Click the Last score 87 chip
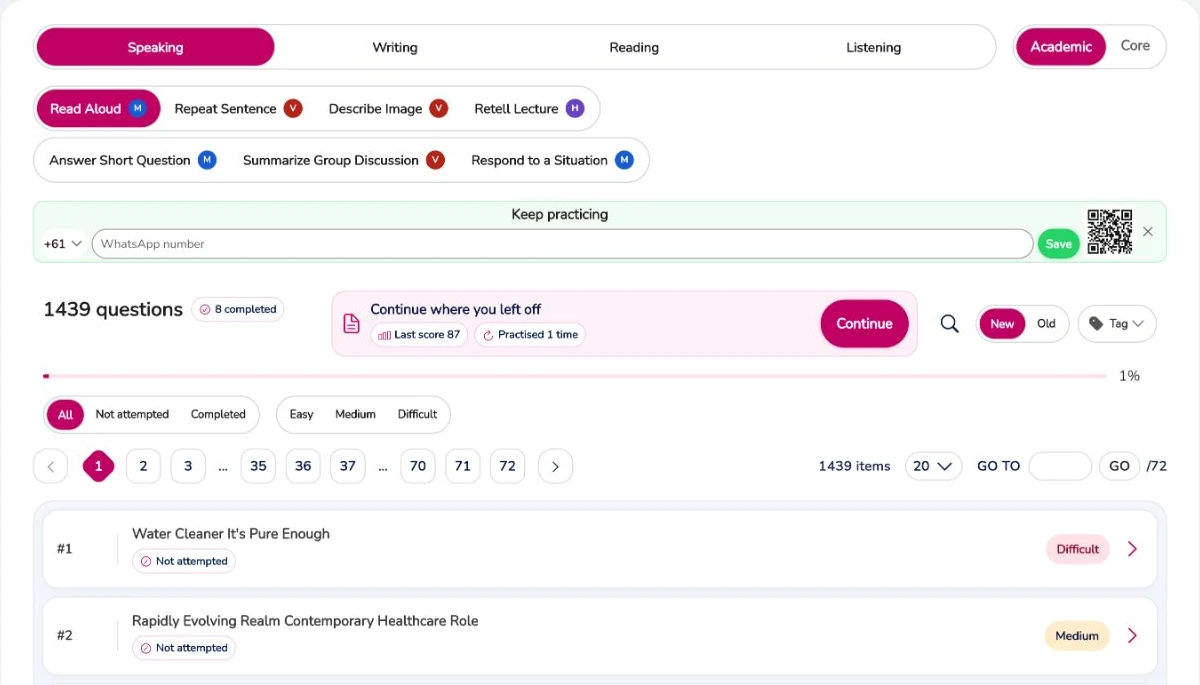This screenshot has height=685, width=1200. coord(419,335)
